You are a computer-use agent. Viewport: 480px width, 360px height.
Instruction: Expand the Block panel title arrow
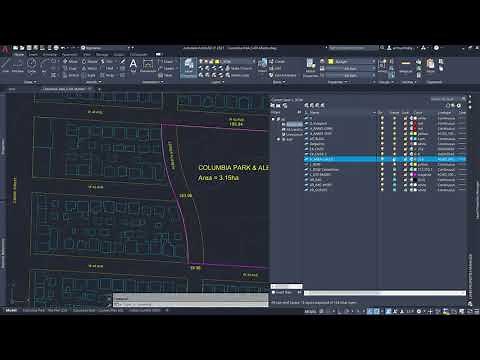(284, 82)
